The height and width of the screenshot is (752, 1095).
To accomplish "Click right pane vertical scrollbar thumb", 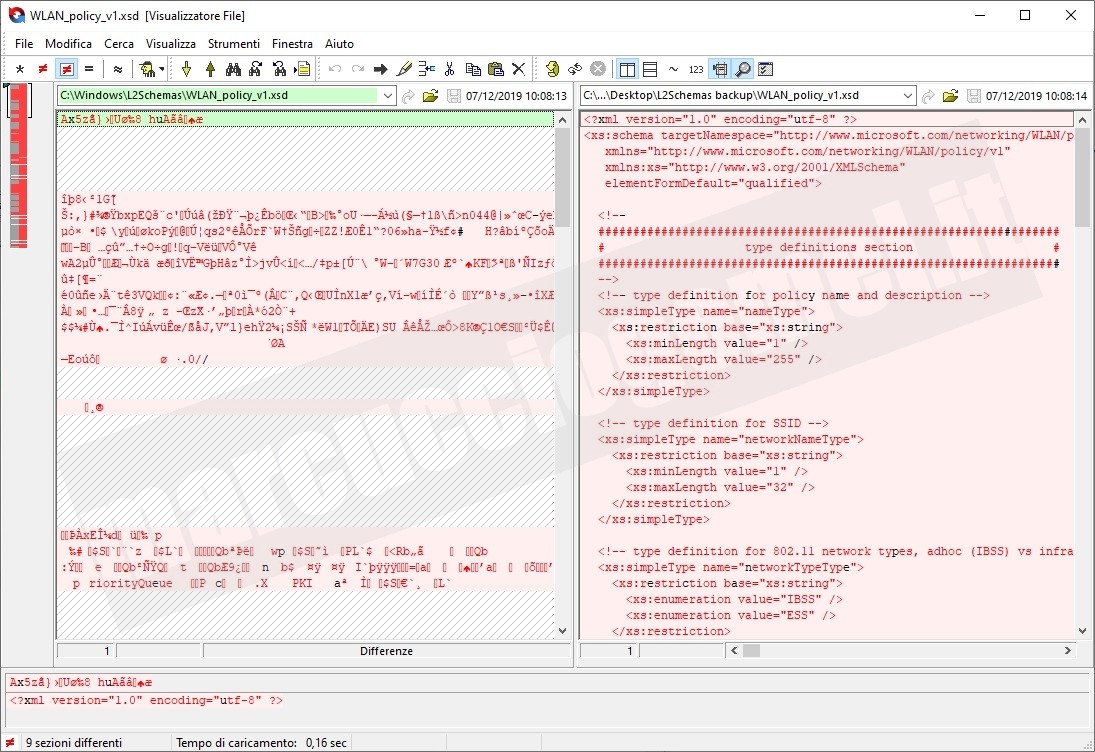I will point(1082,177).
